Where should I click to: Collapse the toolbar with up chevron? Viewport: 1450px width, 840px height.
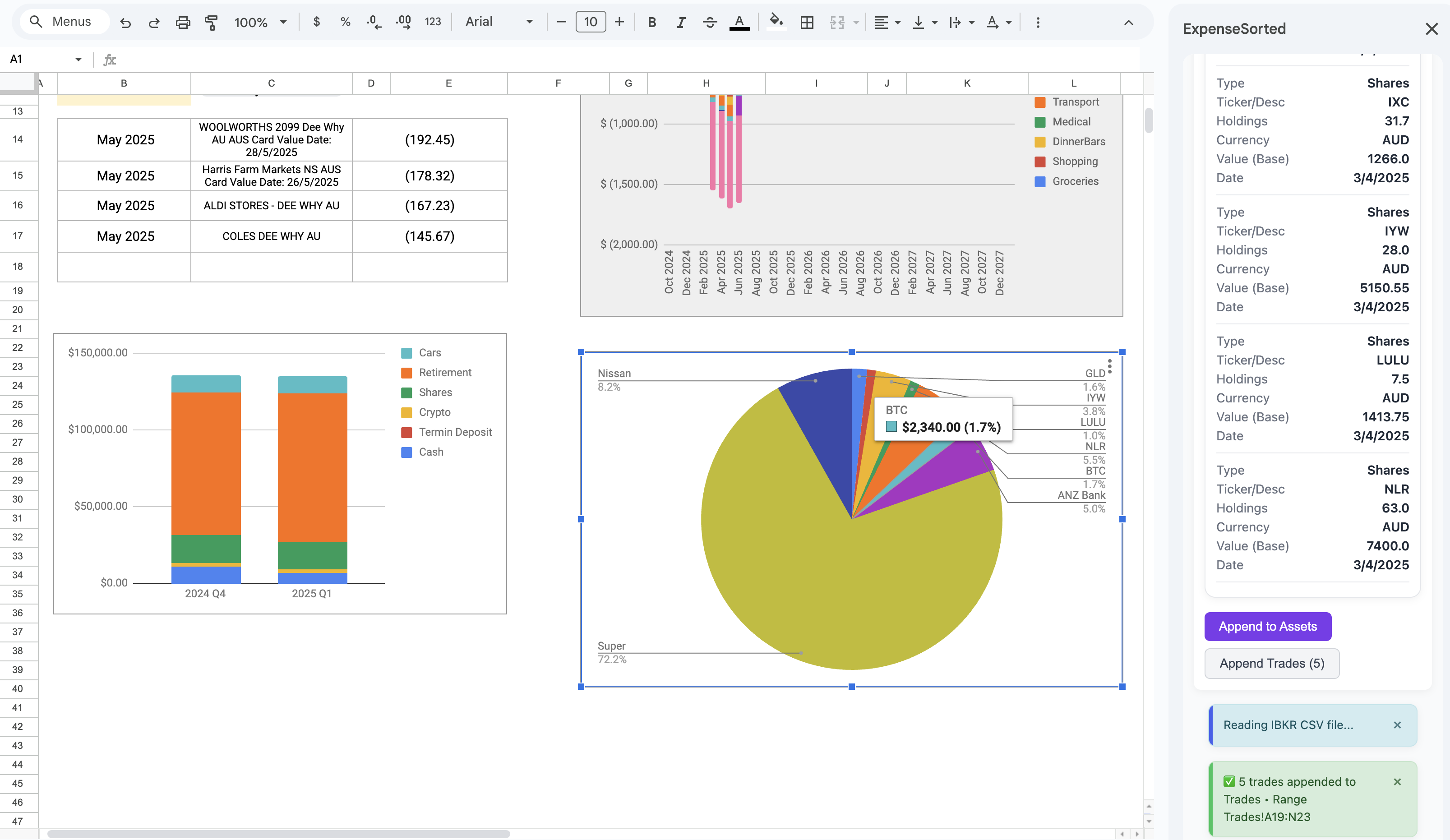1128,23
